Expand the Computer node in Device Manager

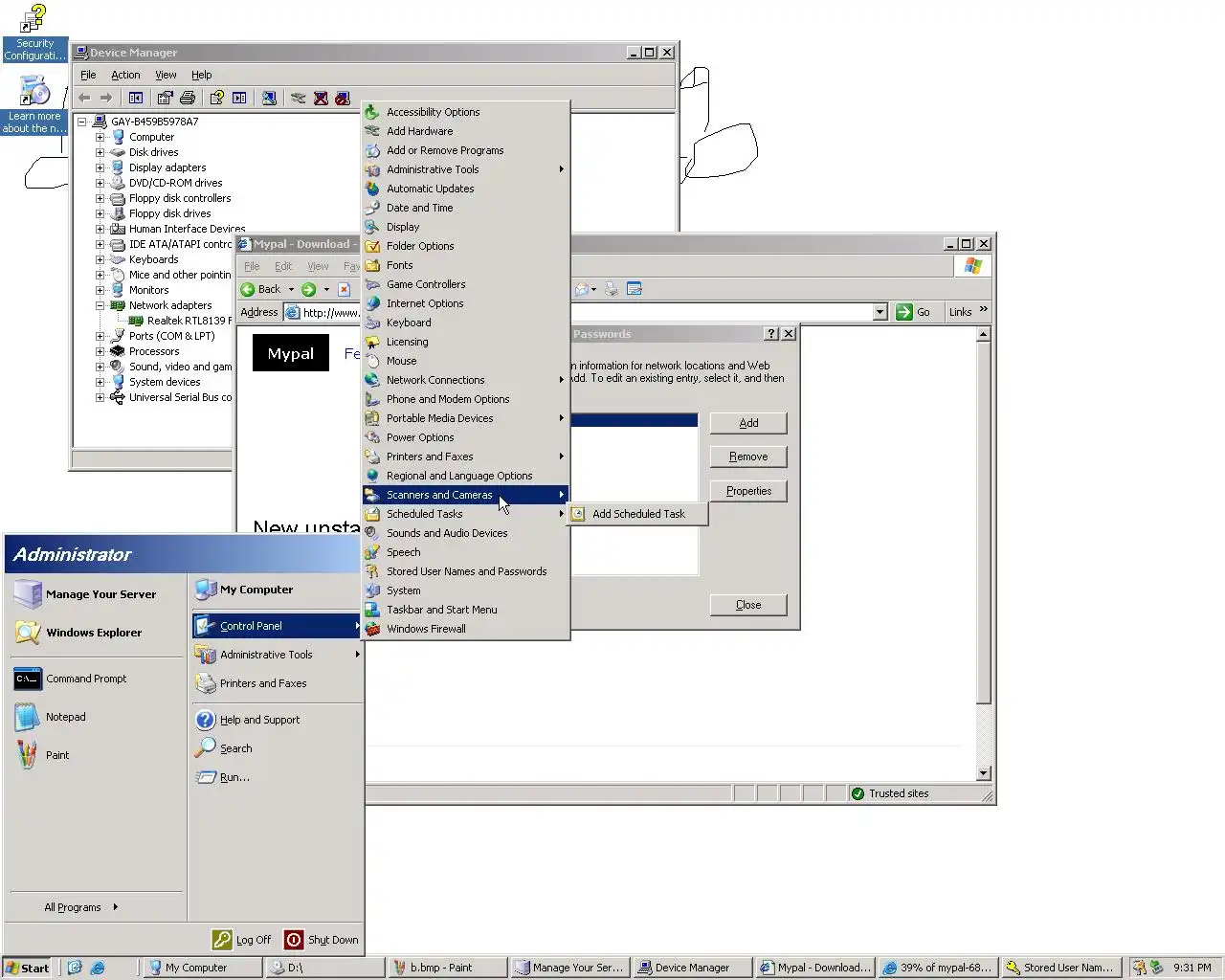point(100,137)
